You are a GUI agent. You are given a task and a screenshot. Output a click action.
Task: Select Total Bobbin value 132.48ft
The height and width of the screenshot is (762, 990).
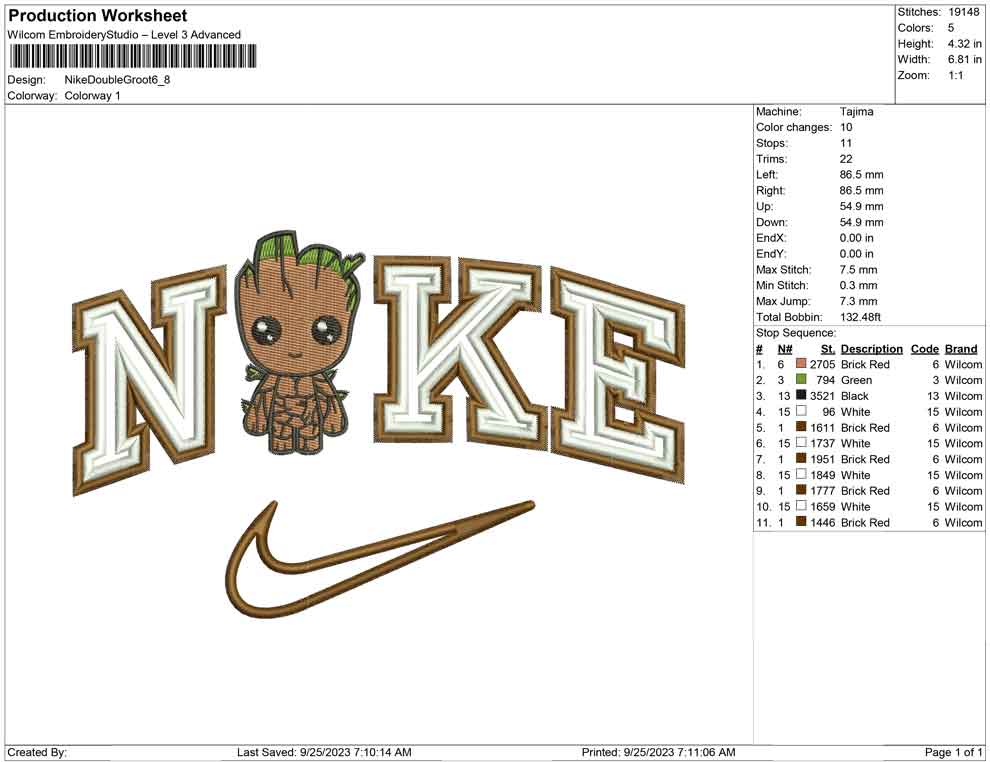[x=860, y=317]
